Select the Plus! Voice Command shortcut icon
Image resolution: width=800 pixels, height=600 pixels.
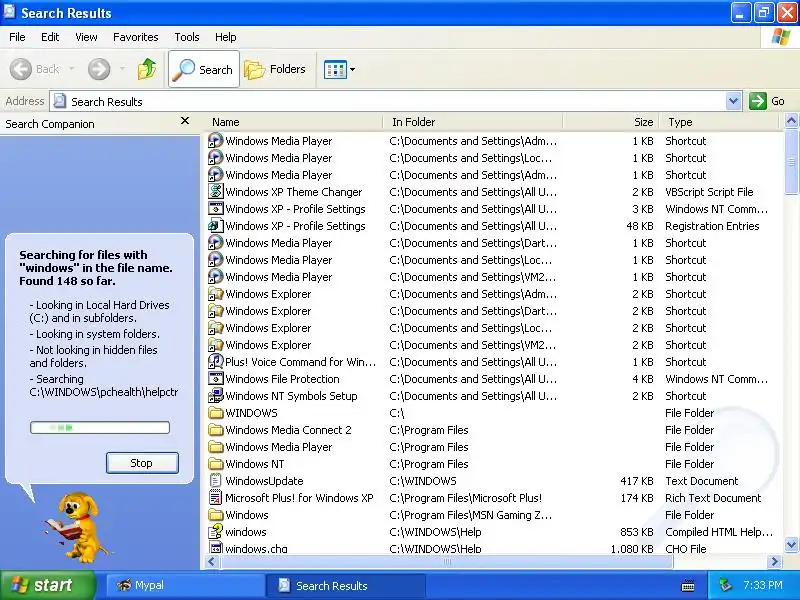216,361
